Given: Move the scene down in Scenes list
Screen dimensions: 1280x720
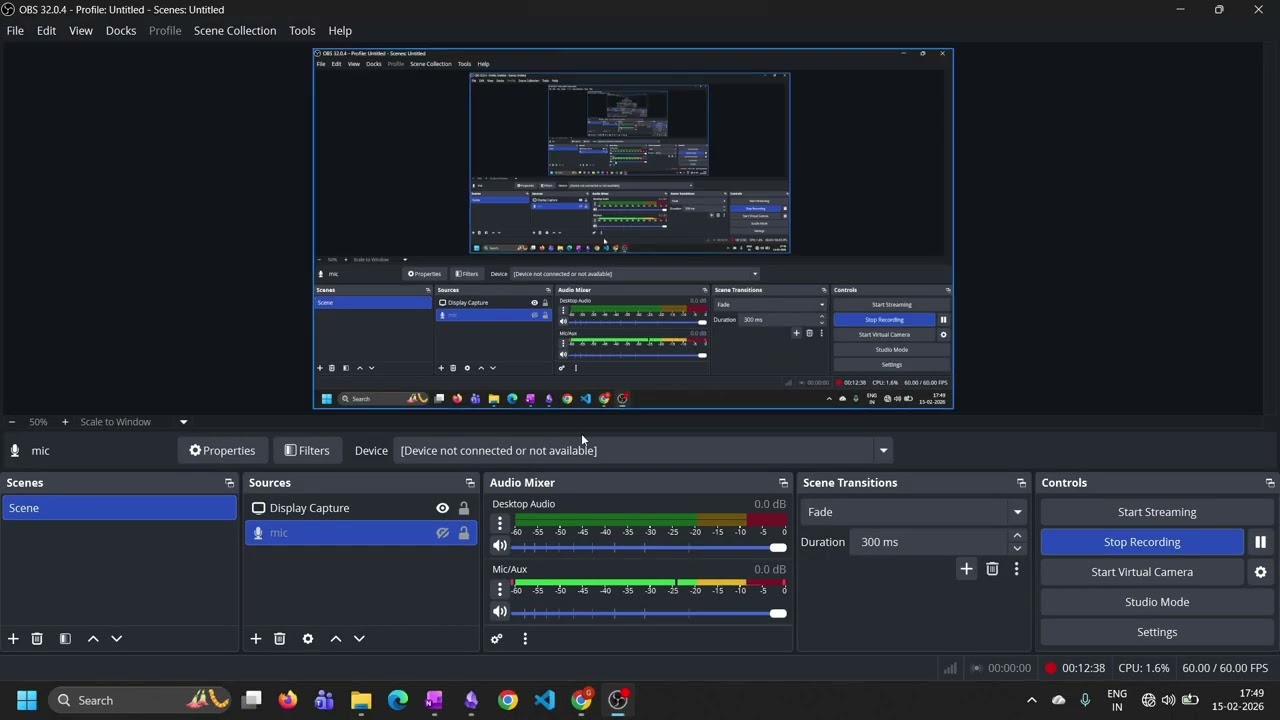Looking at the screenshot, I should click(x=116, y=639).
